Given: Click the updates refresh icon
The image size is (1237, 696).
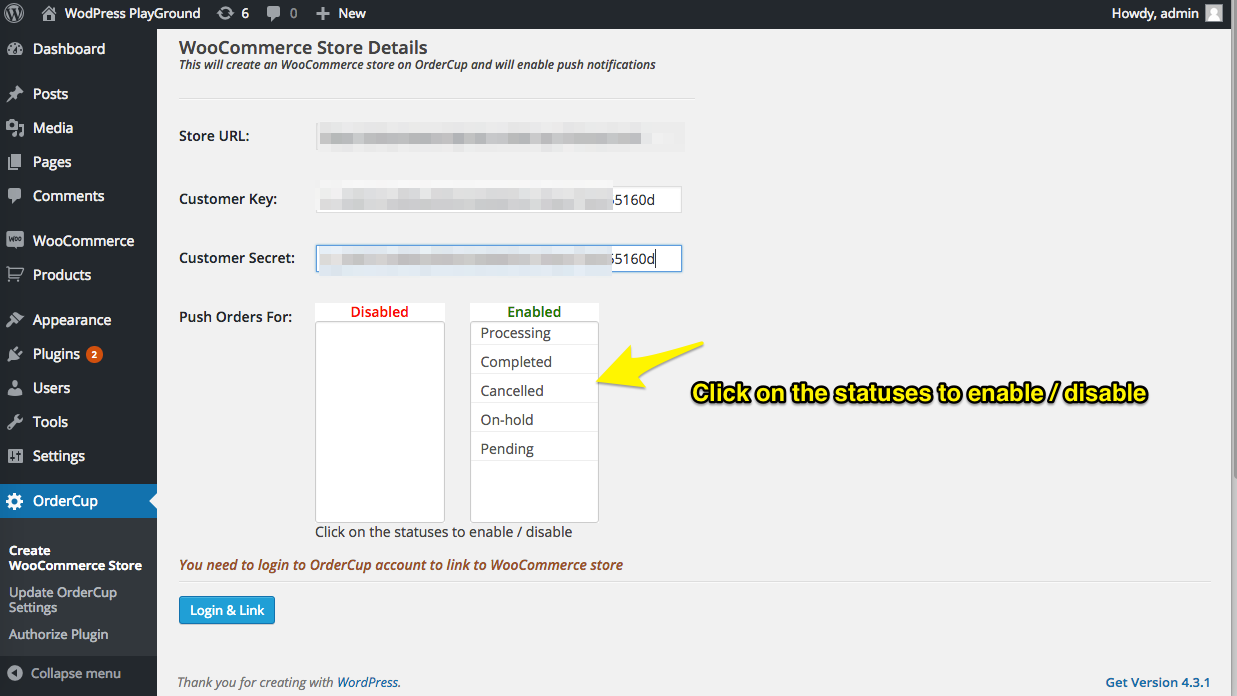Looking at the screenshot, I should tap(226, 13).
